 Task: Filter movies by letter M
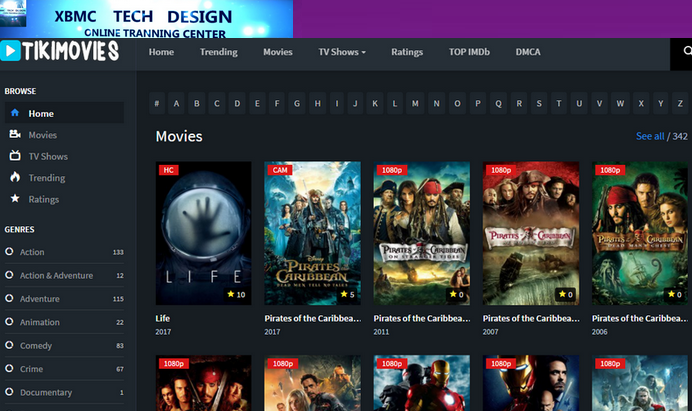click(x=415, y=104)
